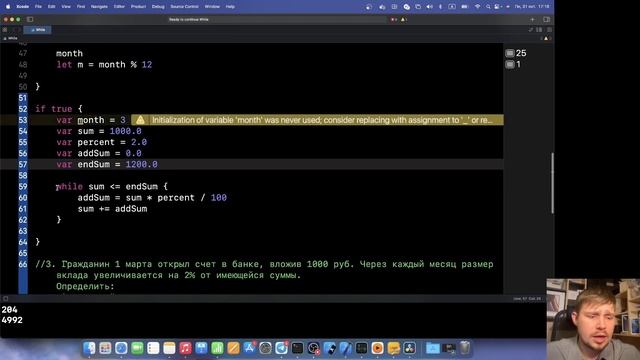Click the Wi-Fi icon in the menu bar
Screen dimensions: 640x360
(x=477, y=7)
